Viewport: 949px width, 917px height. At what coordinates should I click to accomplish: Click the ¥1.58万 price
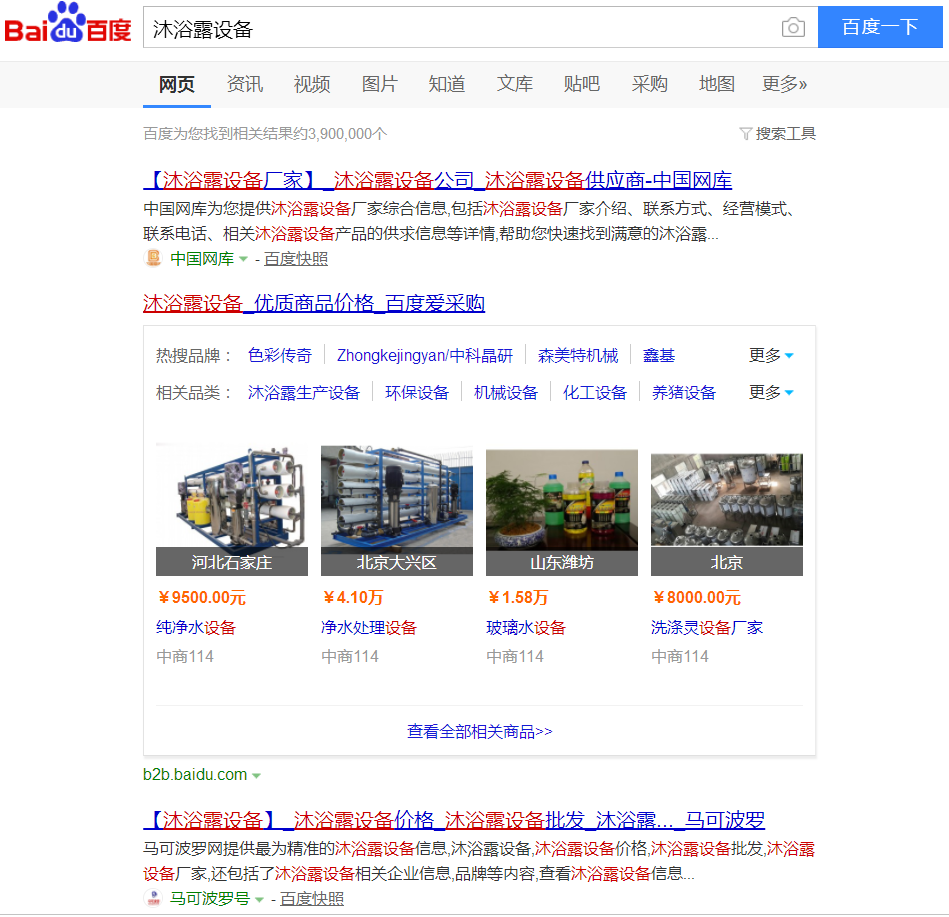[x=518, y=598]
